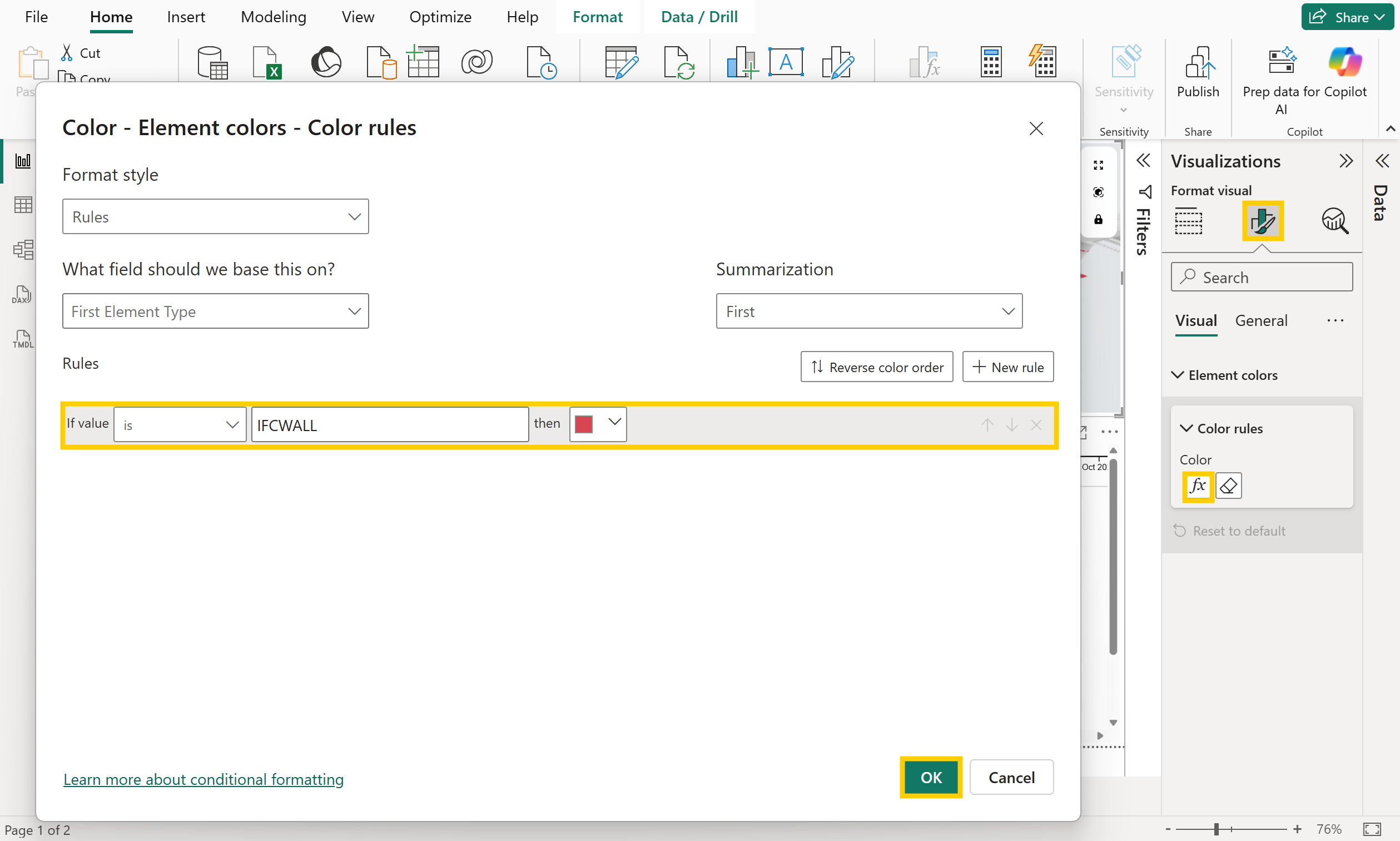Insert a text box visual

coord(787,62)
